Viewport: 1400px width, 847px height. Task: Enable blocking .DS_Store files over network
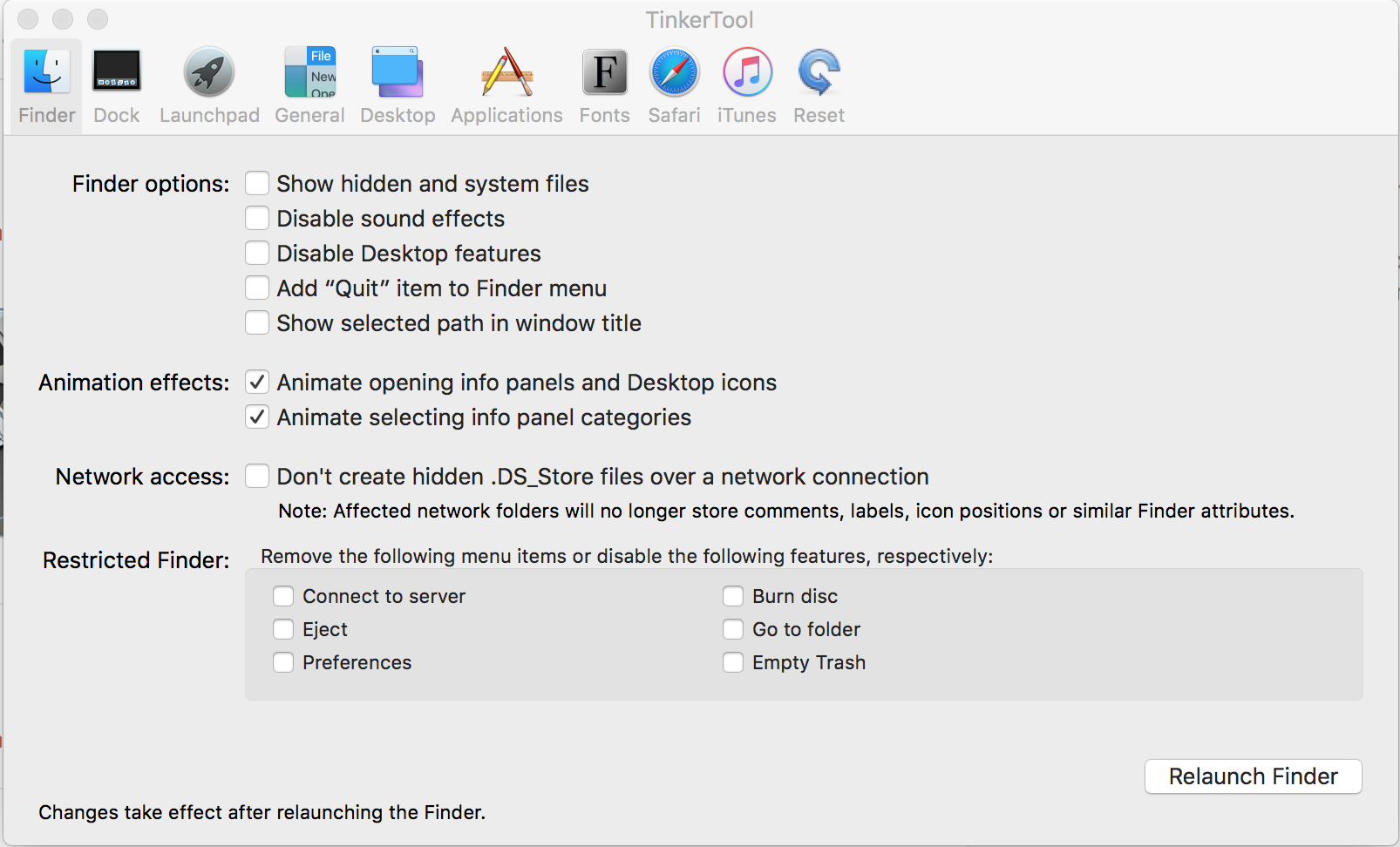click(257, 476)
